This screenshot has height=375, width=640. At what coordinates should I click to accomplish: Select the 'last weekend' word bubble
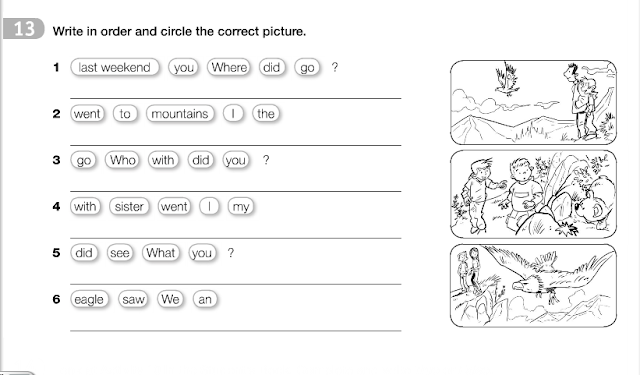tap(115, 67)
